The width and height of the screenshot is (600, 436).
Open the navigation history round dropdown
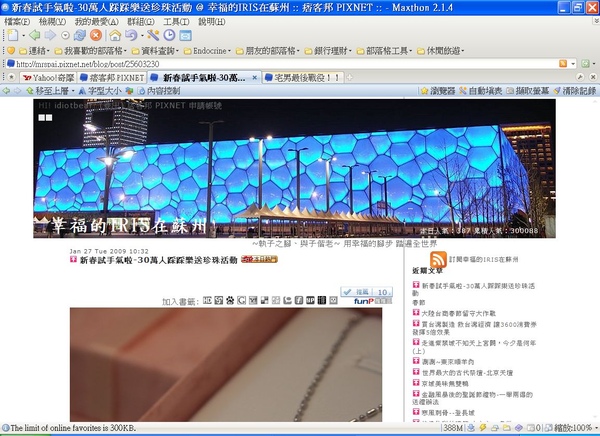[x=65, y=36]
